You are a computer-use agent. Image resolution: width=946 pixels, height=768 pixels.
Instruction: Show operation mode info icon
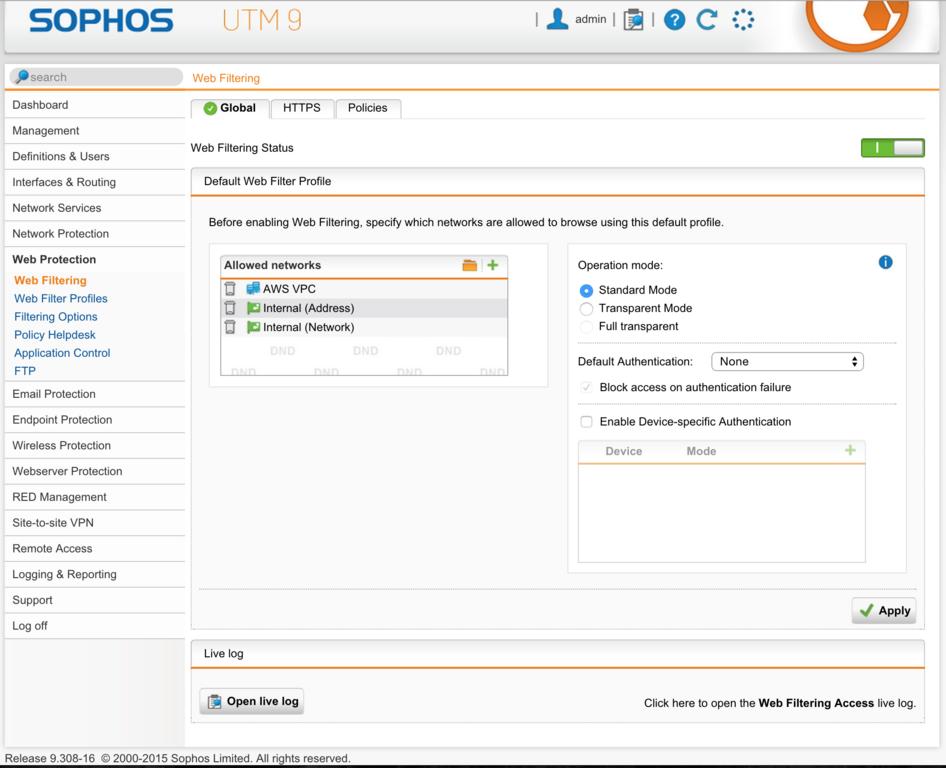click(x=885, y=262)
